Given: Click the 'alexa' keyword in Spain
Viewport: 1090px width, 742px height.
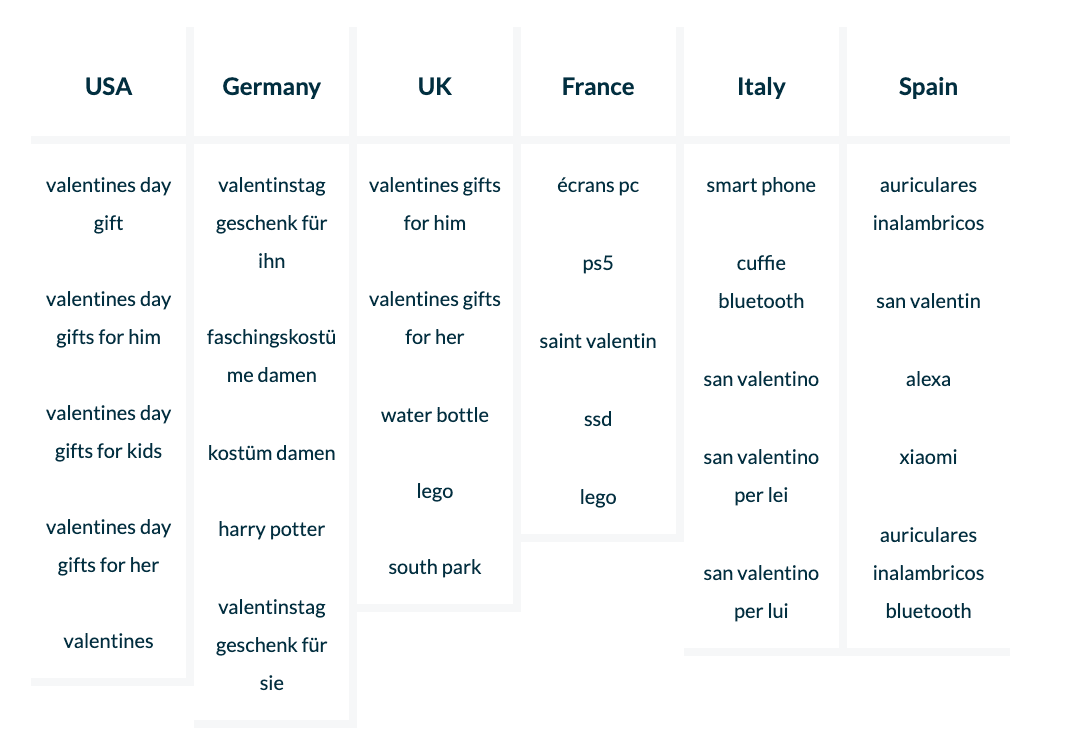Looking at the screenshot, I should pos(928,379).
